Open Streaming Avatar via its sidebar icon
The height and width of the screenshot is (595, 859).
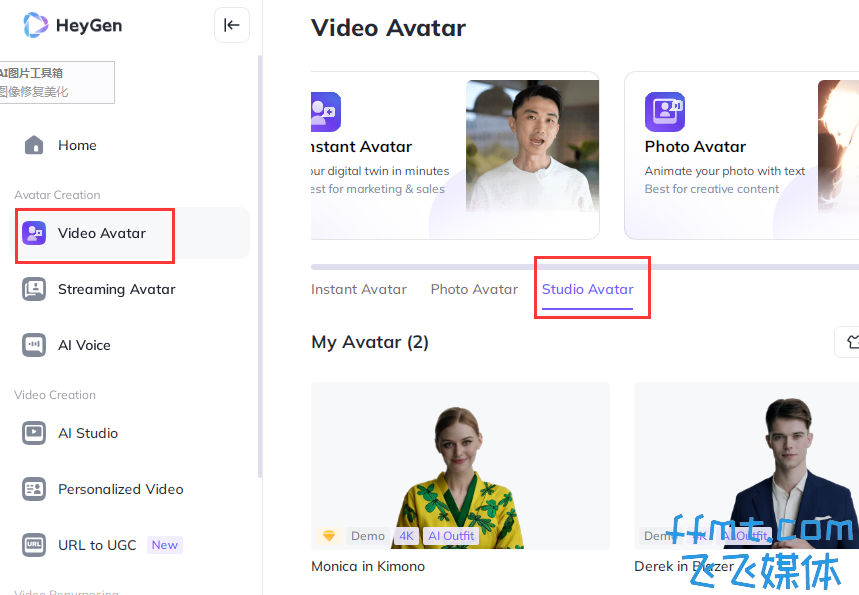[34, 289]
